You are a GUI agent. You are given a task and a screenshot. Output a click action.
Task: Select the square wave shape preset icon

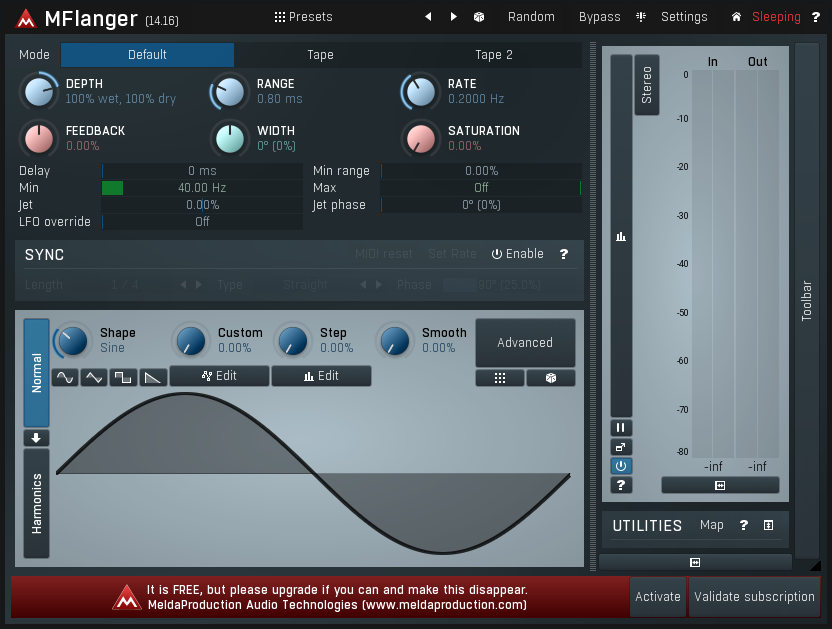[123, 378]
